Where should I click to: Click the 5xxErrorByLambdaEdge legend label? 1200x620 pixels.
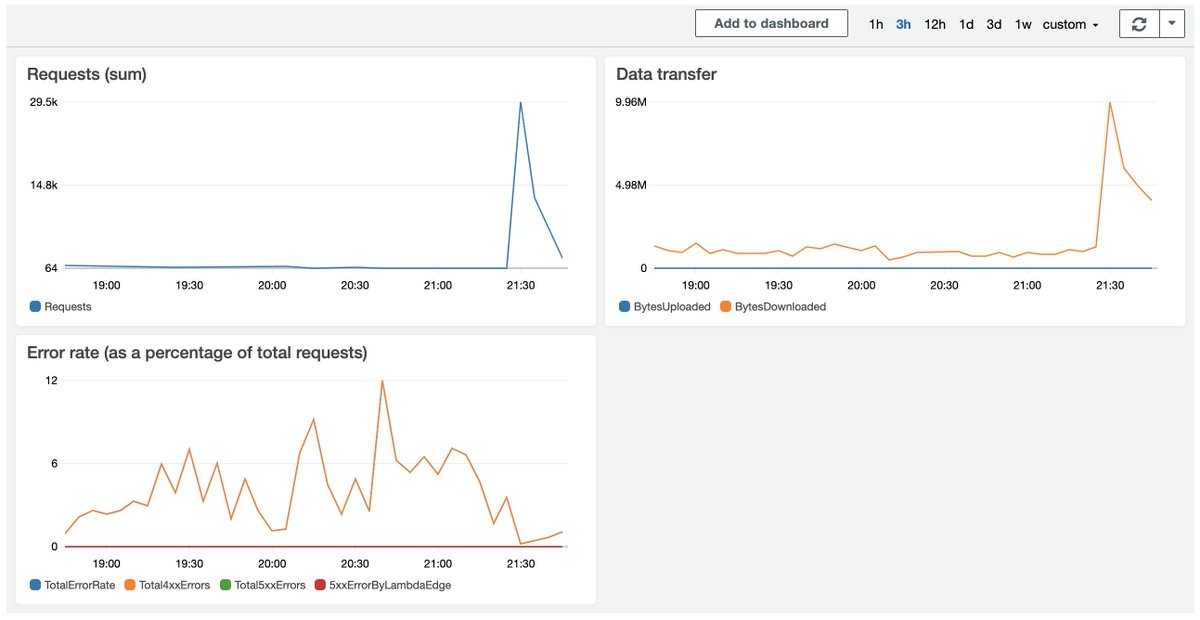point(390,585)
